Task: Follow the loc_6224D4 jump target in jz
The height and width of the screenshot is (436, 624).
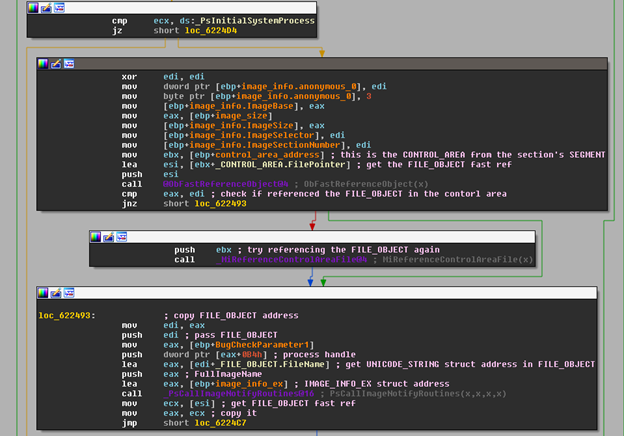Action: tap(209, 30)
